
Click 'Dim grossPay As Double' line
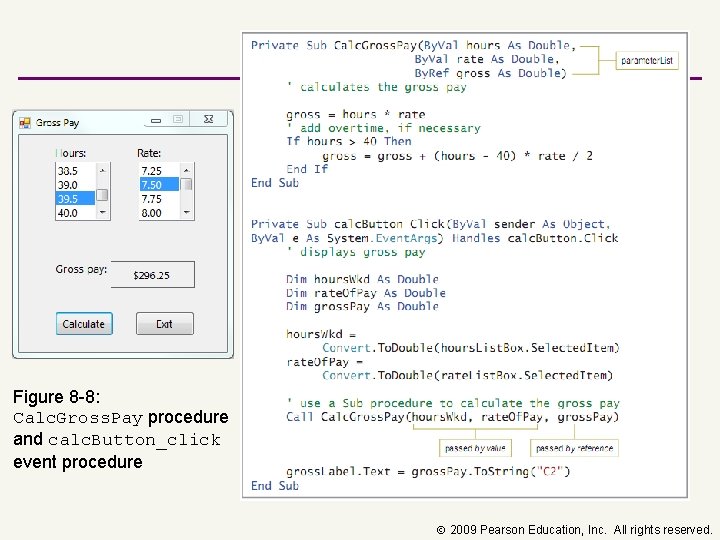point(362,306)
